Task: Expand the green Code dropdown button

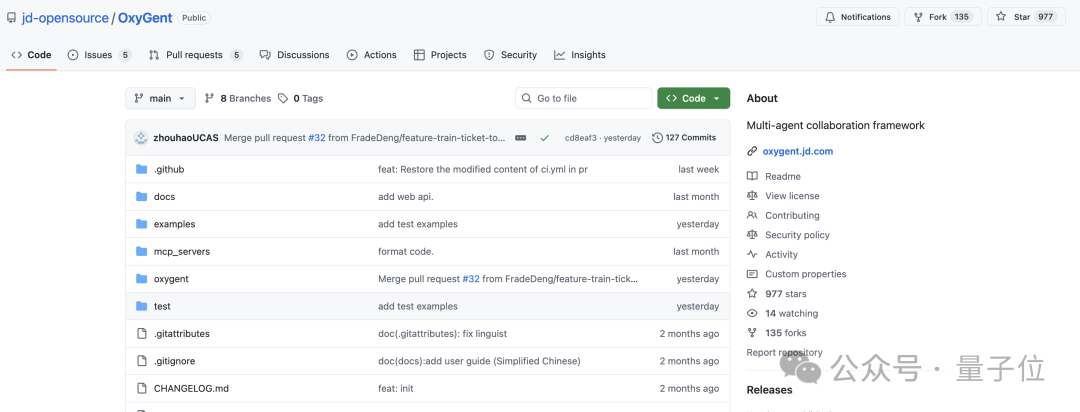Action: 693,98
